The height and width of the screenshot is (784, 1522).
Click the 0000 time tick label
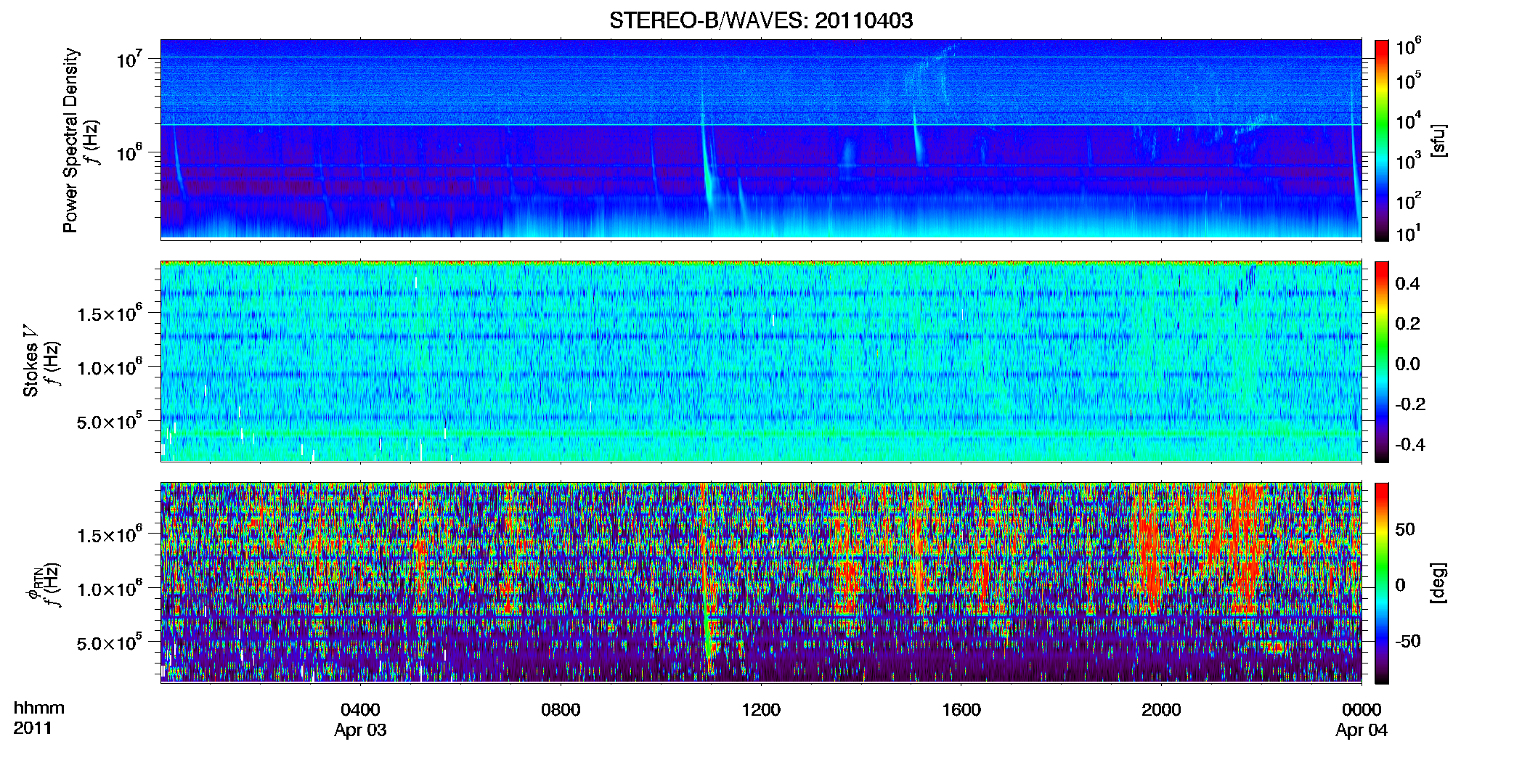coord(1362,710)
